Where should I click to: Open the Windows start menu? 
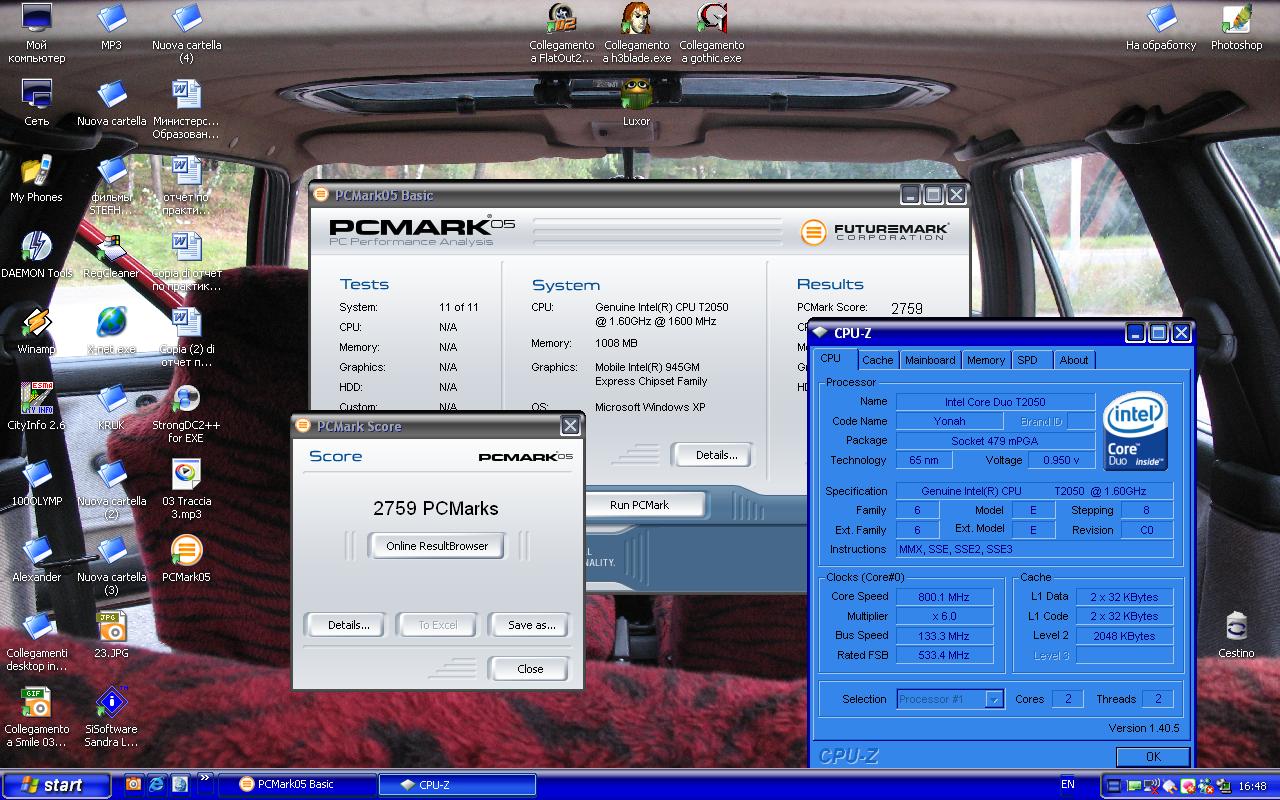point(55,785)
